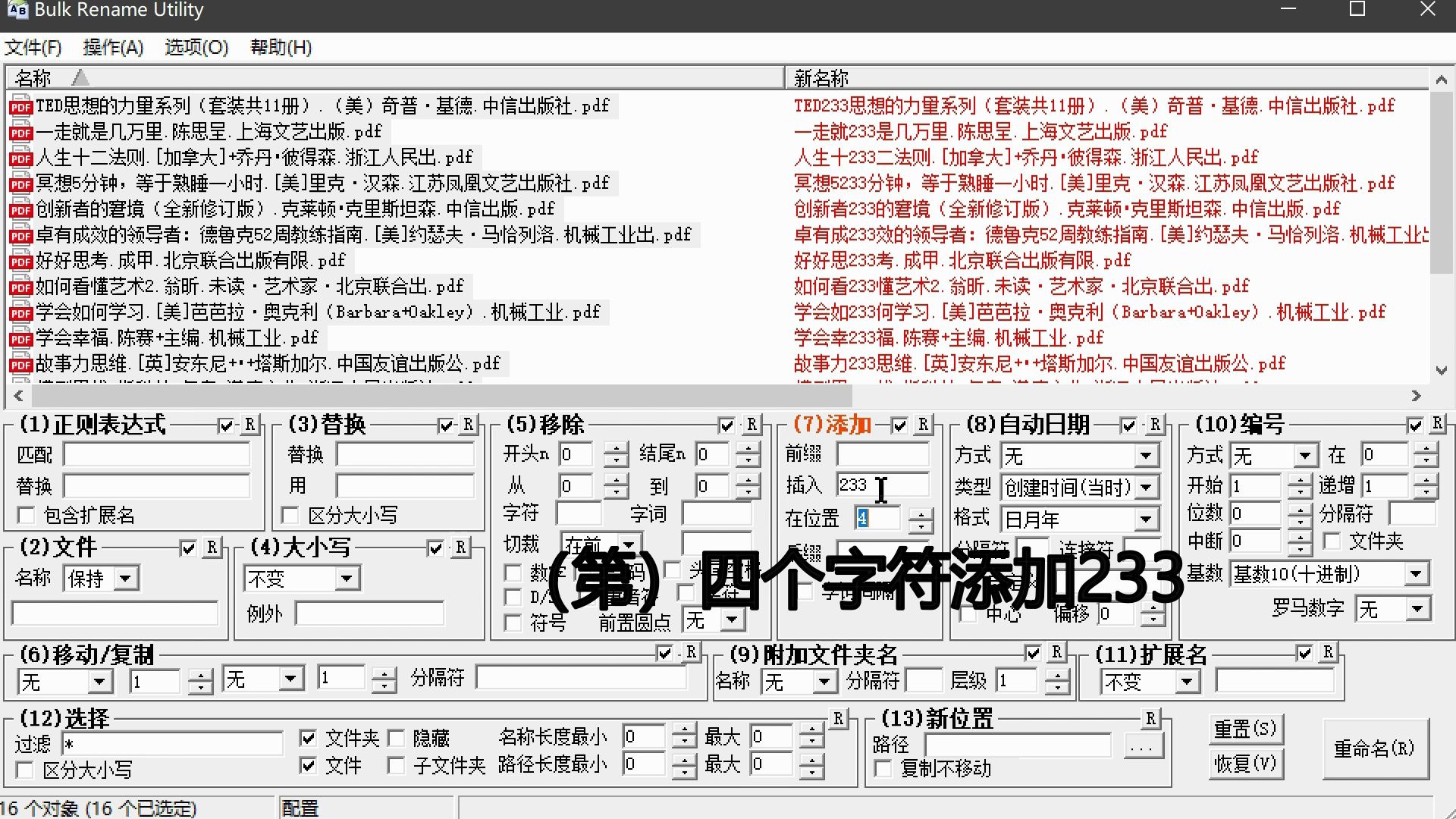This screenshot has width=1456, height=819.
Task: Click the PDF icon beside 故事力思维 file
Action: tap(20, 362)
